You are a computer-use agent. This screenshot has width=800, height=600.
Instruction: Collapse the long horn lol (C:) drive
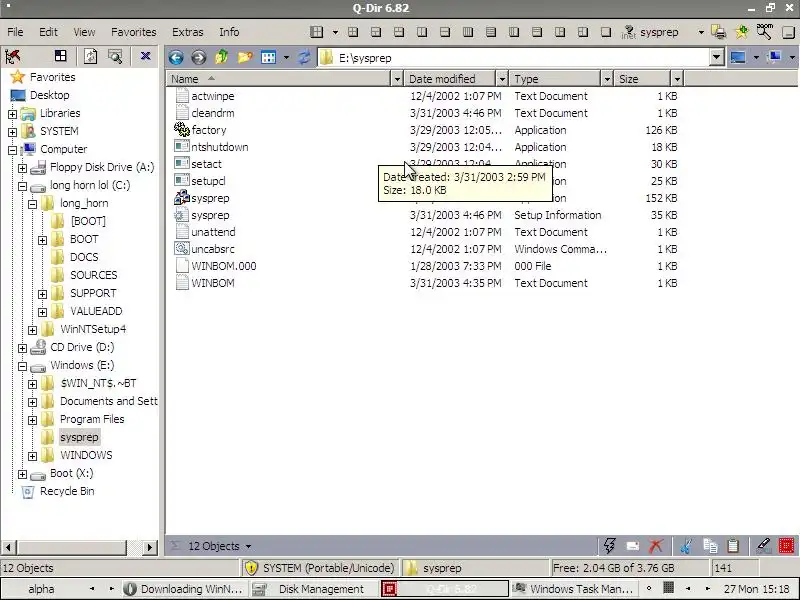click(x=22, y=187)
